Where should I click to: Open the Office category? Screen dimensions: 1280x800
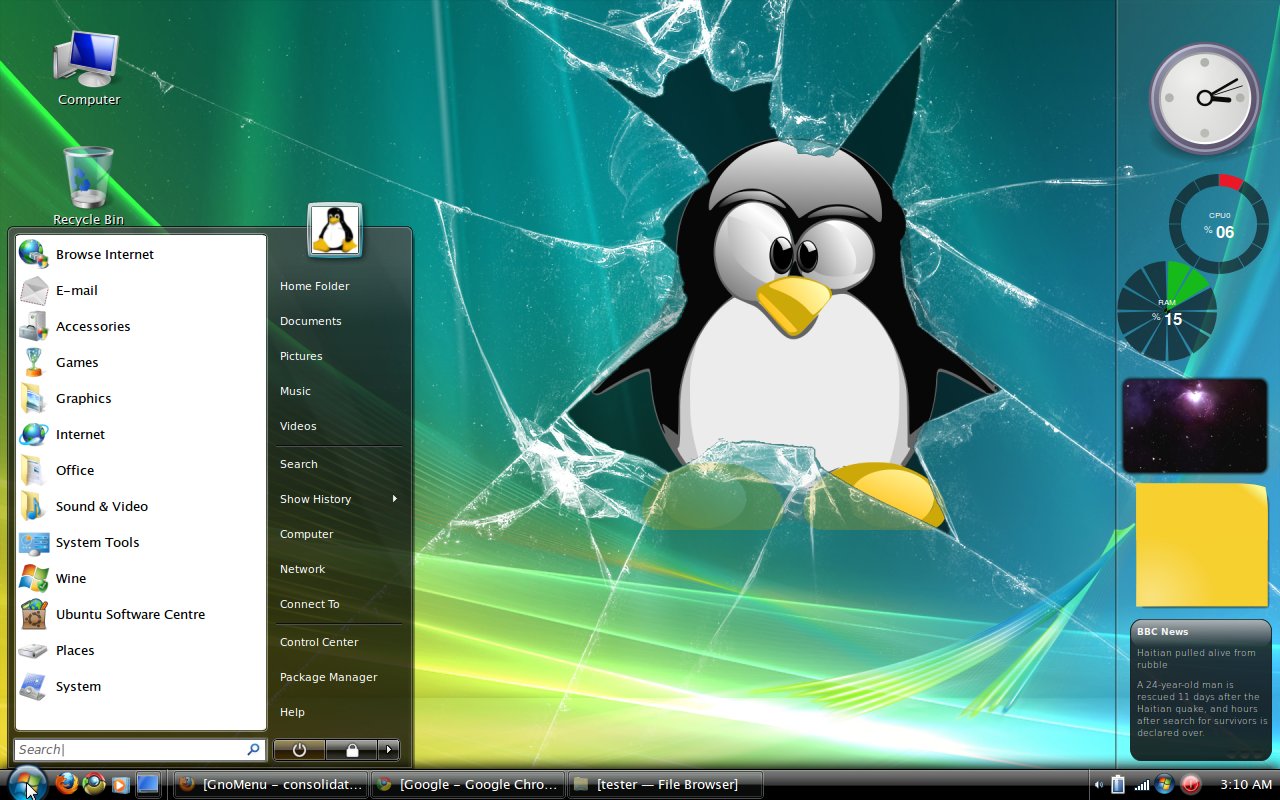[141, 470]
